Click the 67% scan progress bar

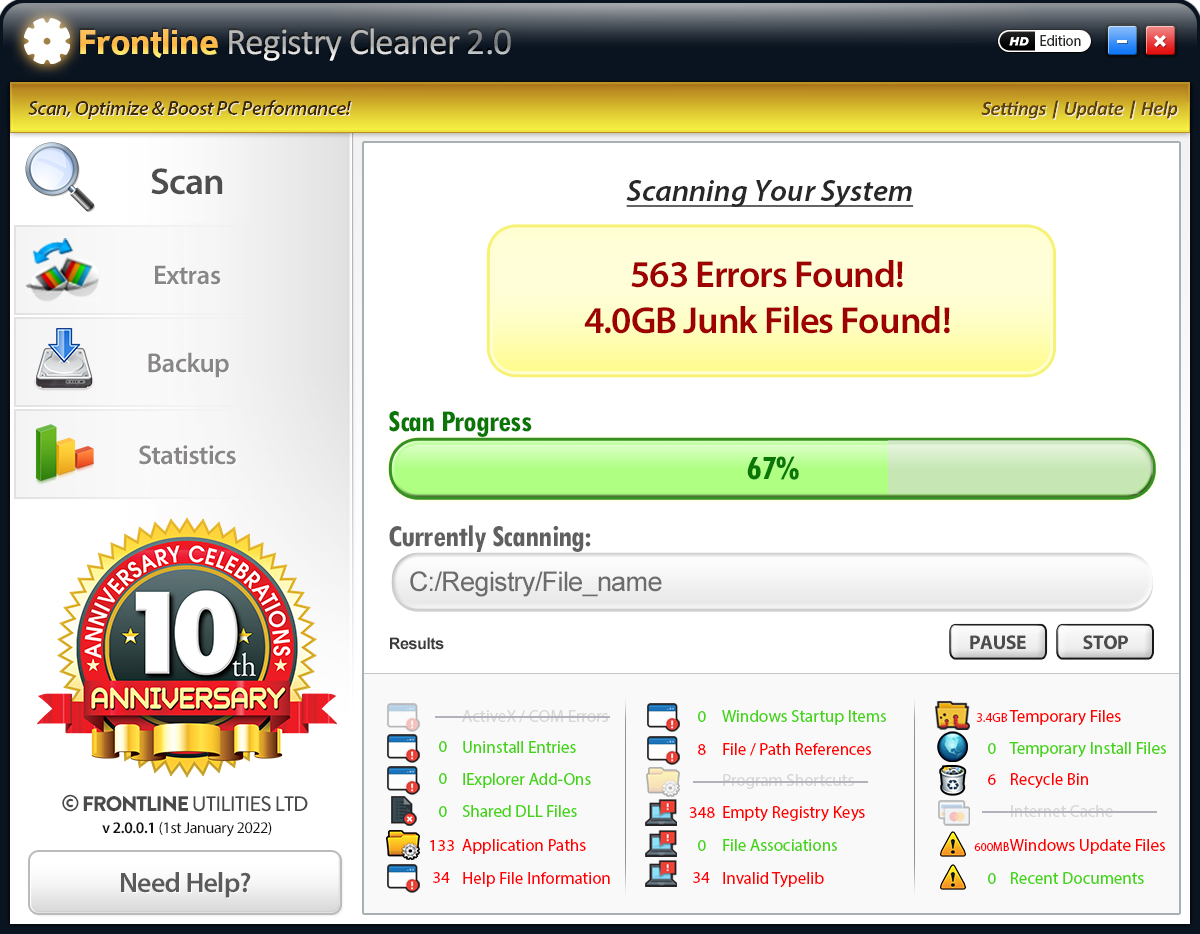(772, 468)
